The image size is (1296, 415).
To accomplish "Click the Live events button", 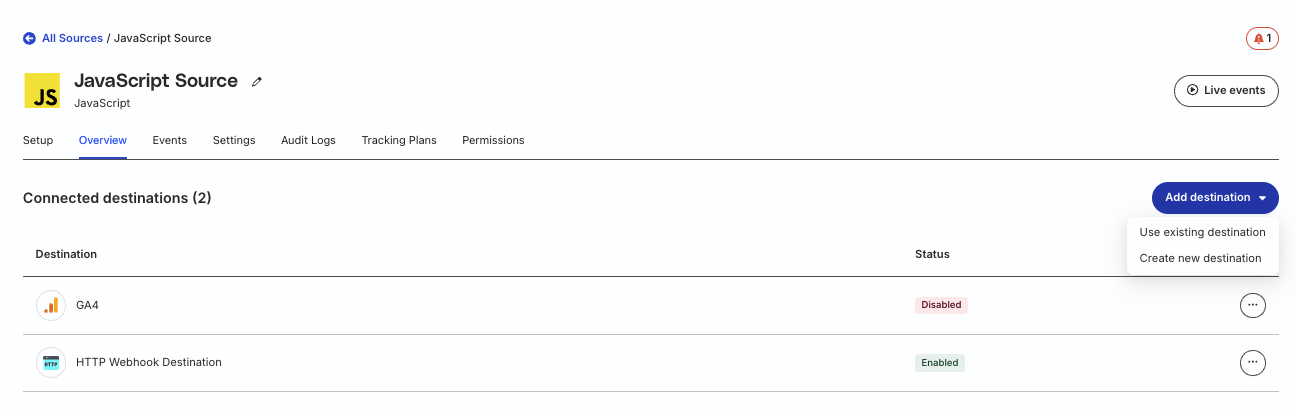I will click(x=1226, y=90).
